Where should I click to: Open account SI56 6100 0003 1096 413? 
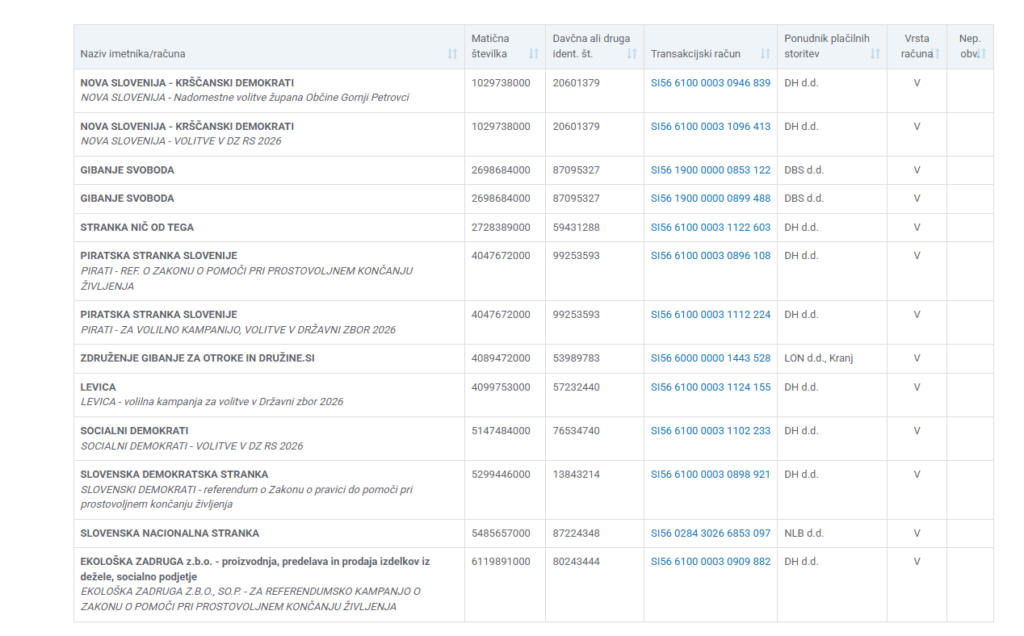click(x=710, y=127)
